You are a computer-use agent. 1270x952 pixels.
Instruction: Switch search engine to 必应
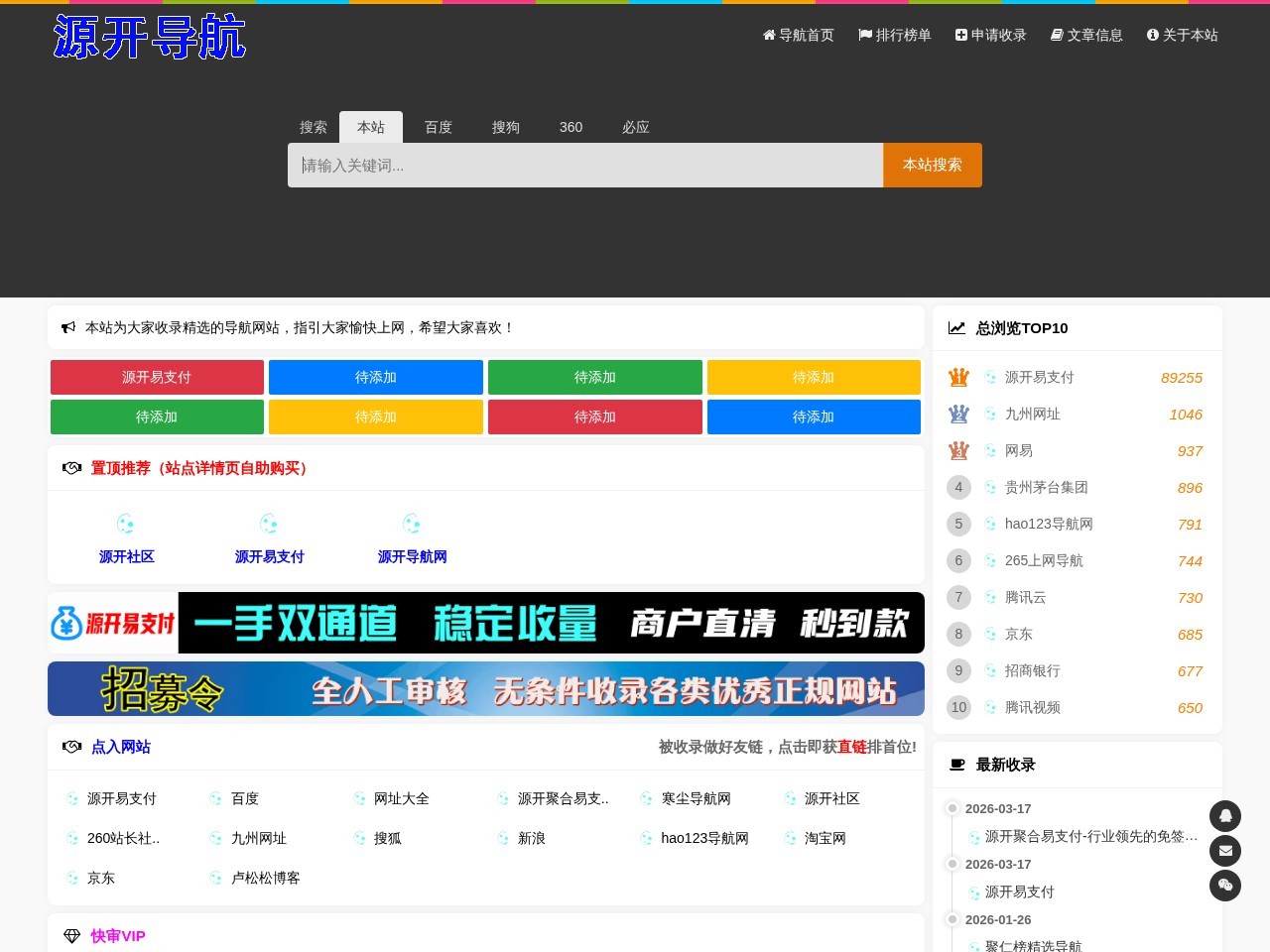636,127
